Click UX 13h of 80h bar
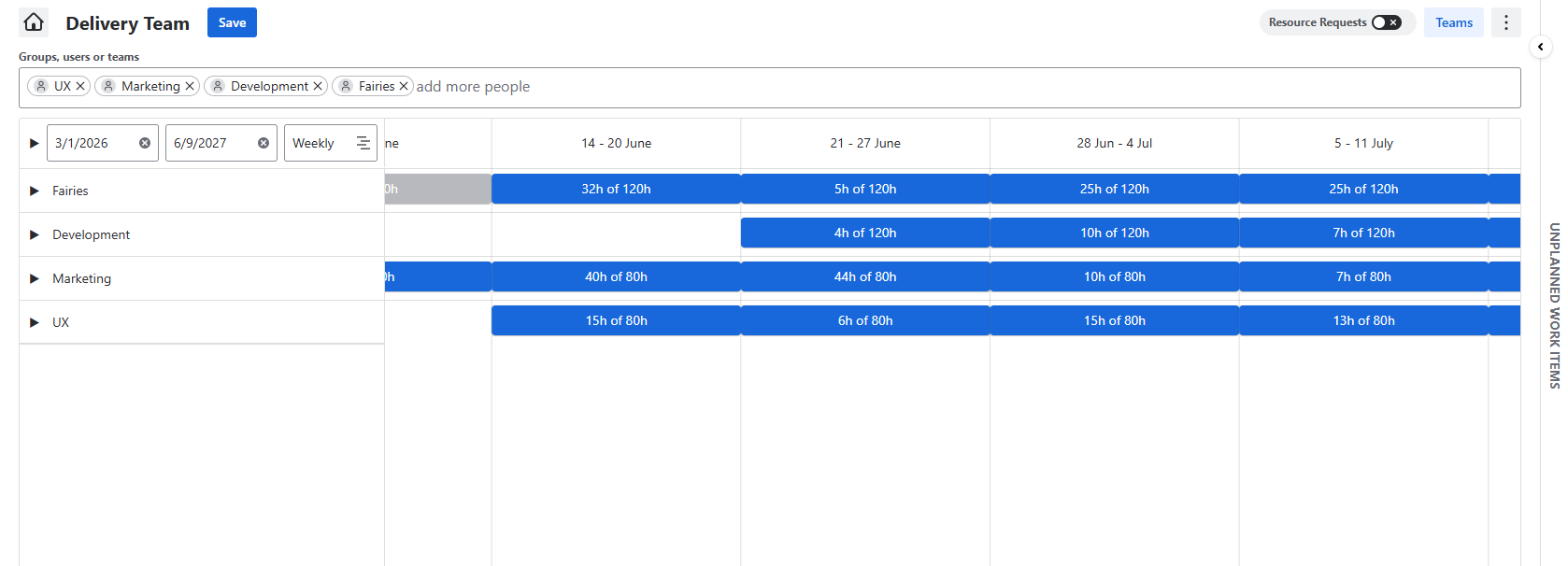 [x=1363, y=320]
